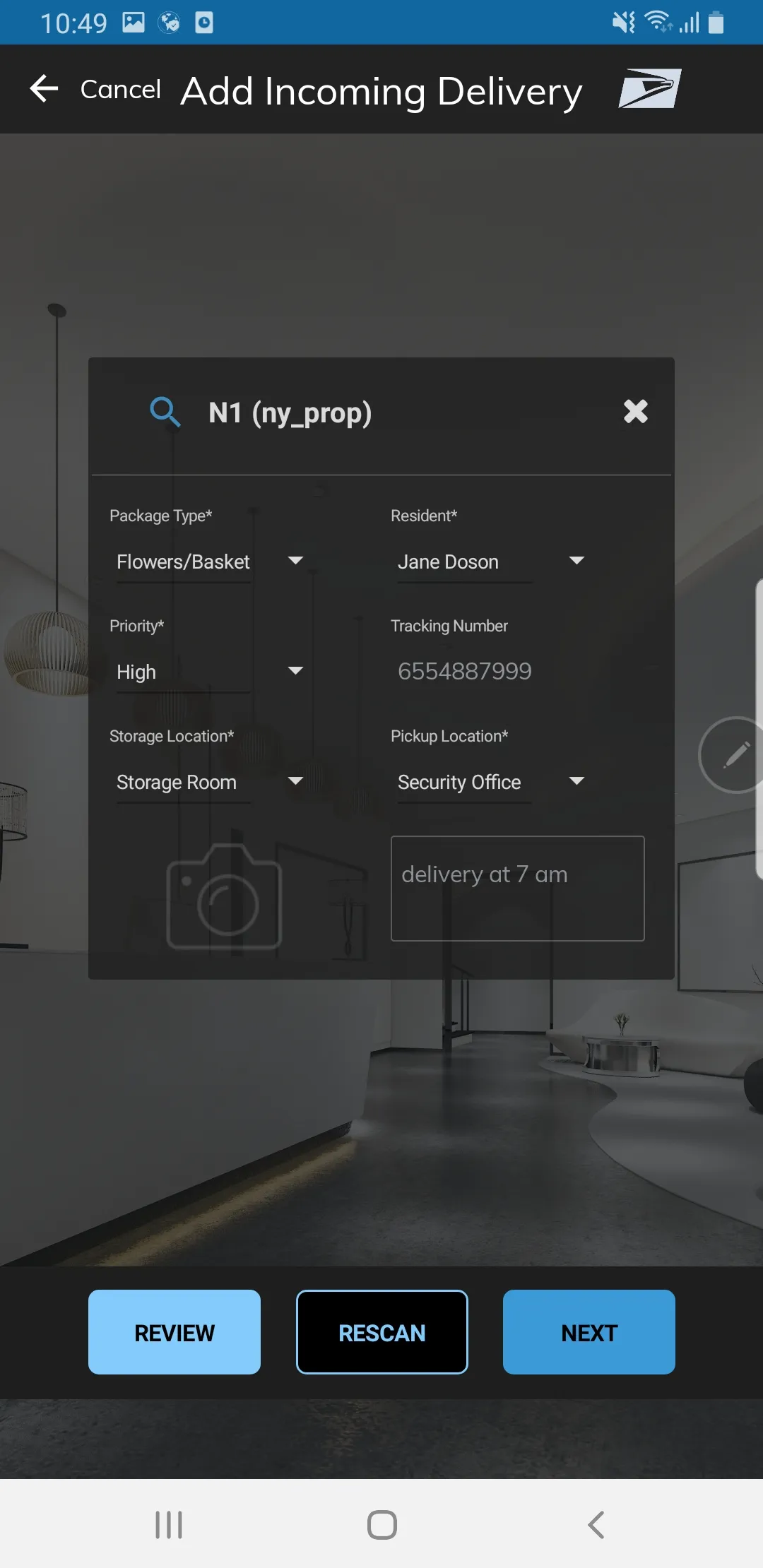Tap the back arrow icon
The image size is (763, 1568).
tap(44, 89)
